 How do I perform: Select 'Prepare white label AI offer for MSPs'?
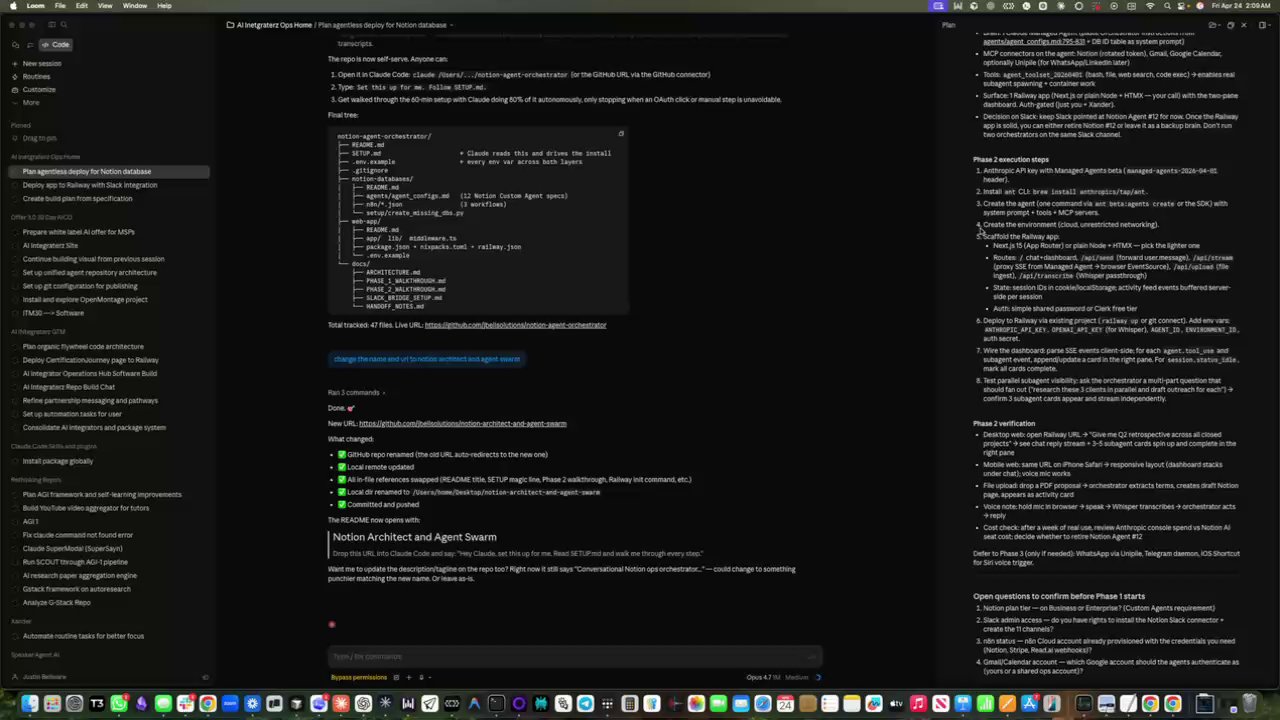click(x=79, y=232)
